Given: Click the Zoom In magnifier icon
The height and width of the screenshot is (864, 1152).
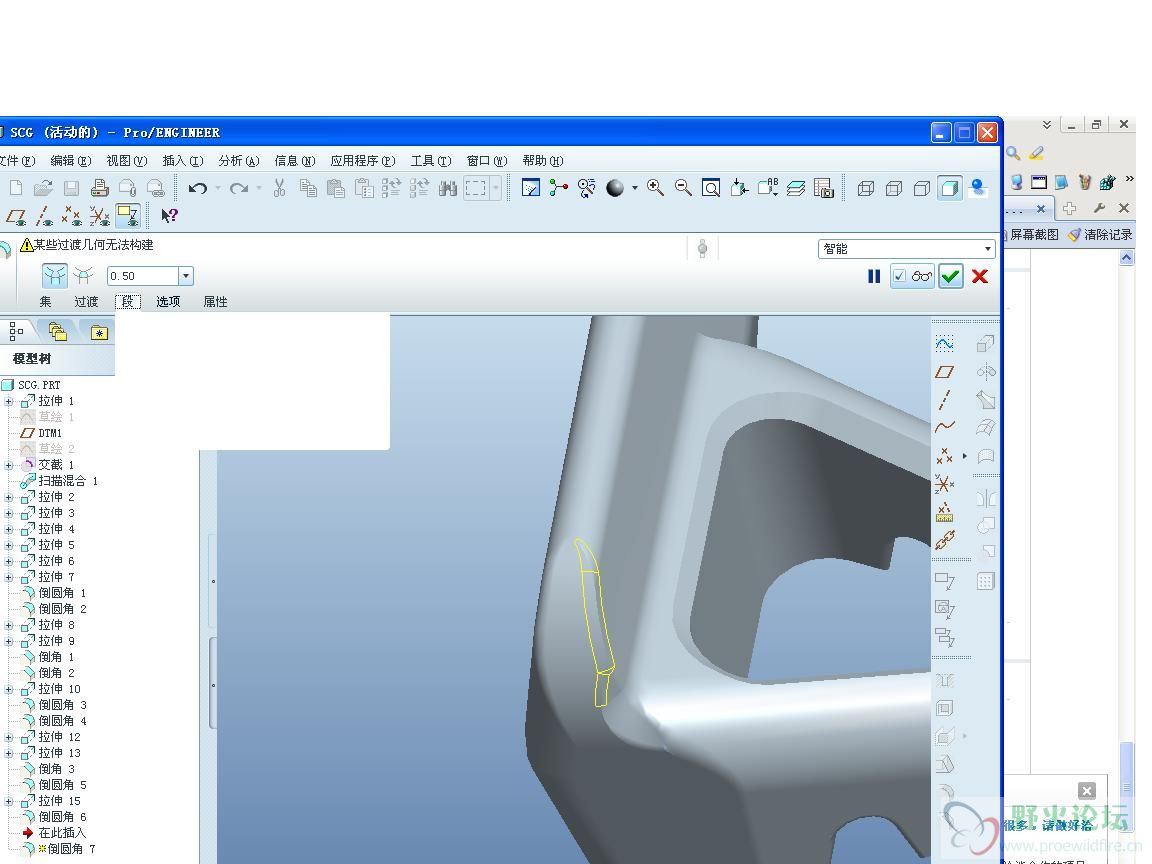Looking at the screenshot, I should (655, 188).
